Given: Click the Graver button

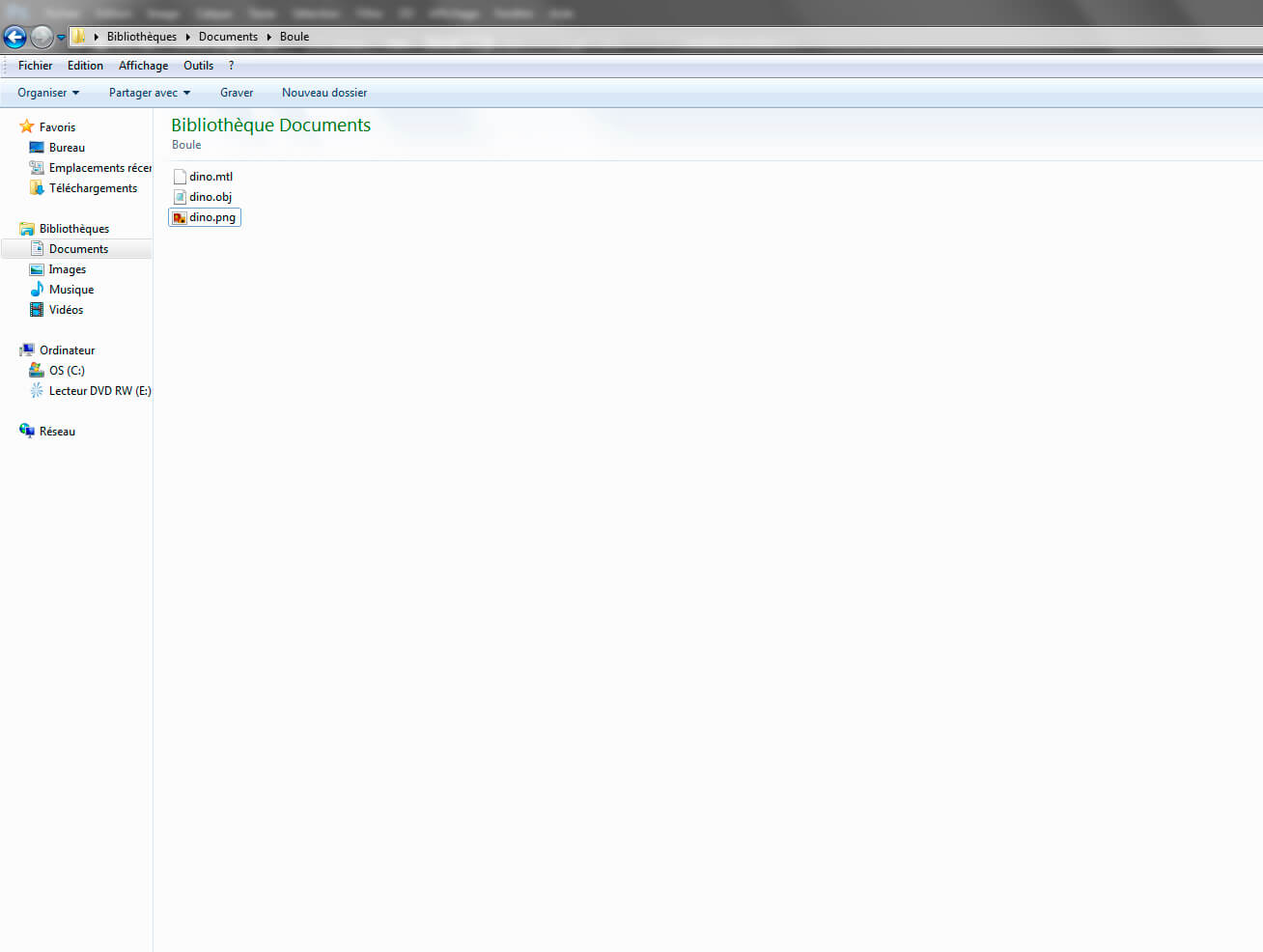Looking at the screenshot, I should [x=237, y=93].
